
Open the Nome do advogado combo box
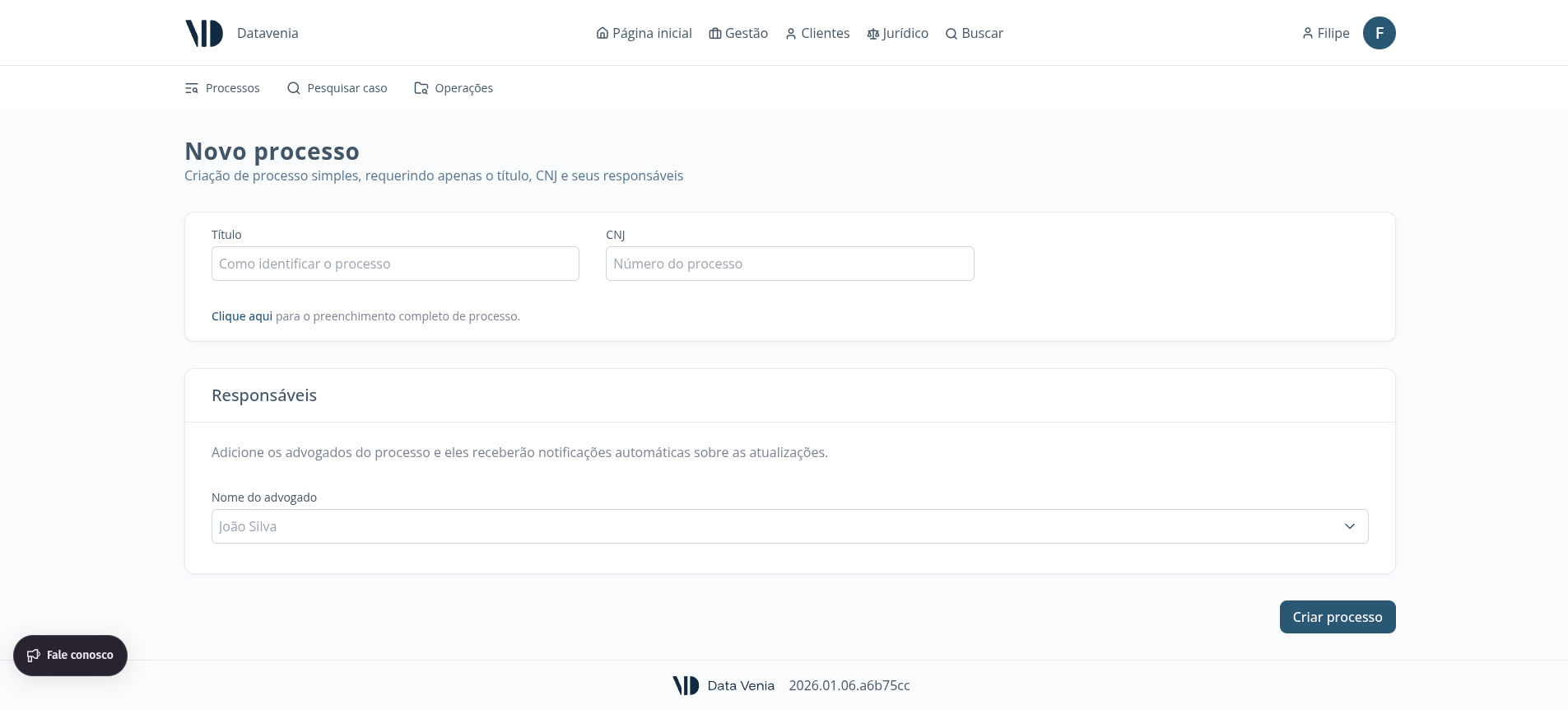coord(774,526)
